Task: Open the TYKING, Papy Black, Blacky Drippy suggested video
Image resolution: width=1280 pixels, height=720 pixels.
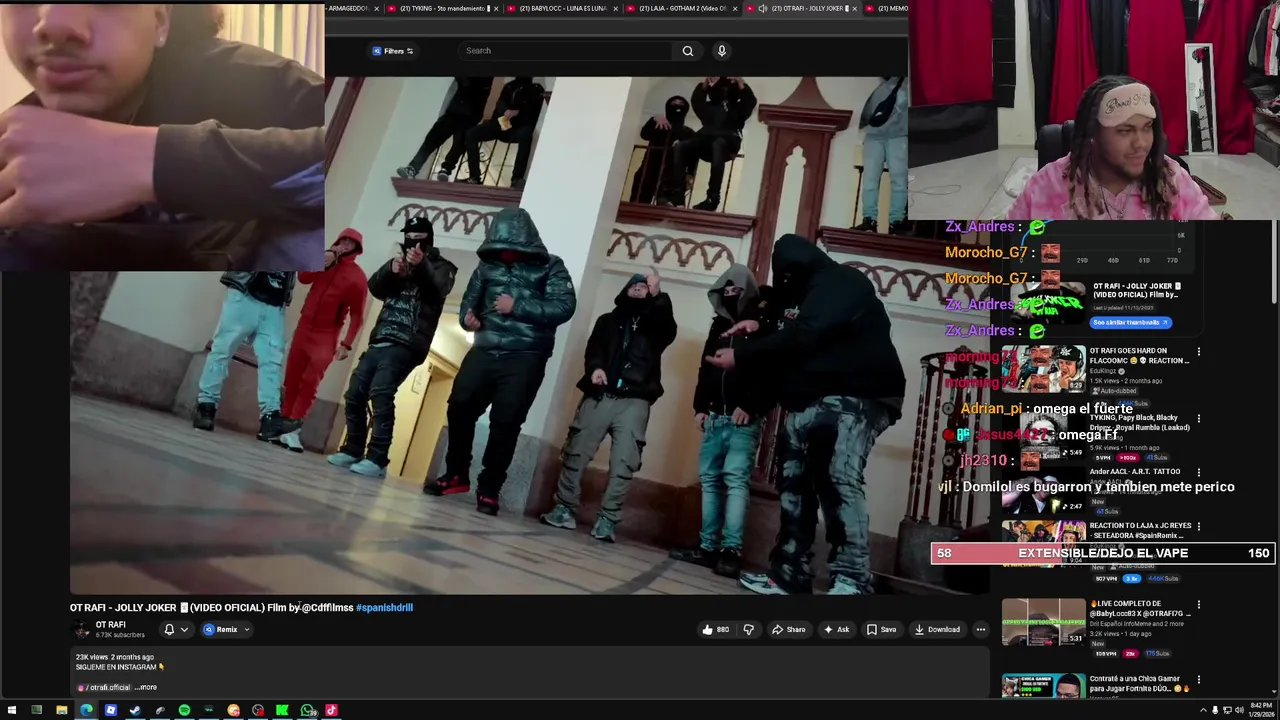Action: coord(1139,422)
